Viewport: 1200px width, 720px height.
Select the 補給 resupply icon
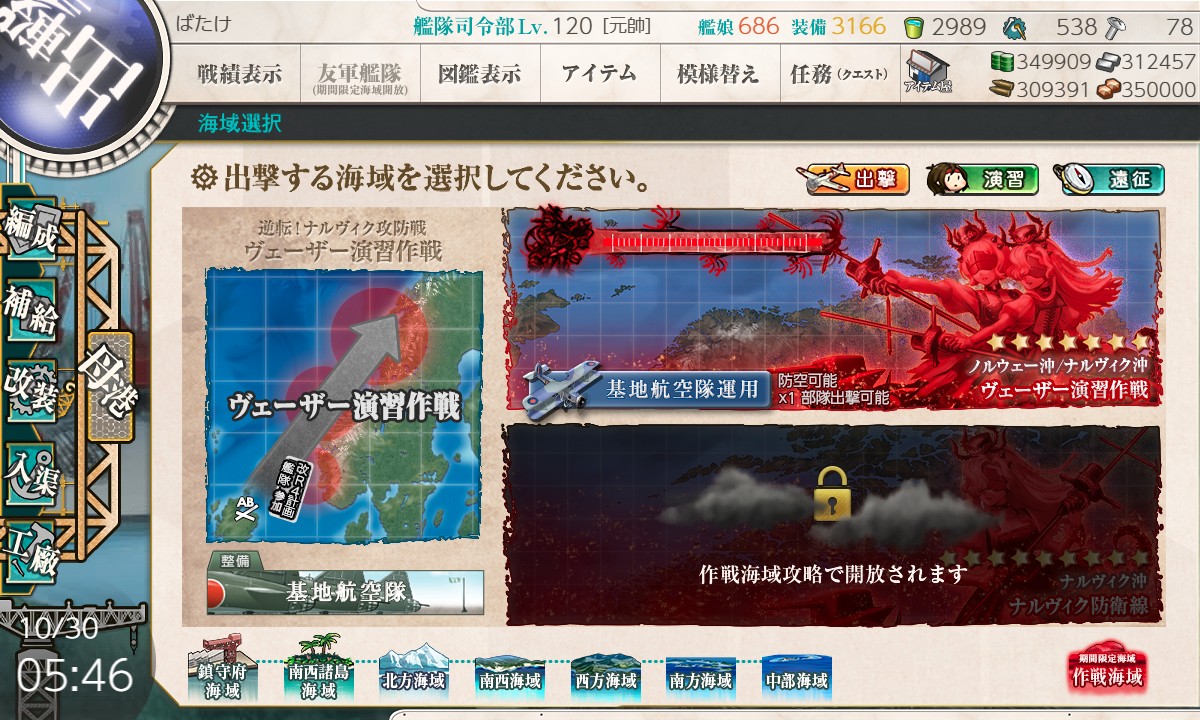click(32, 310)
